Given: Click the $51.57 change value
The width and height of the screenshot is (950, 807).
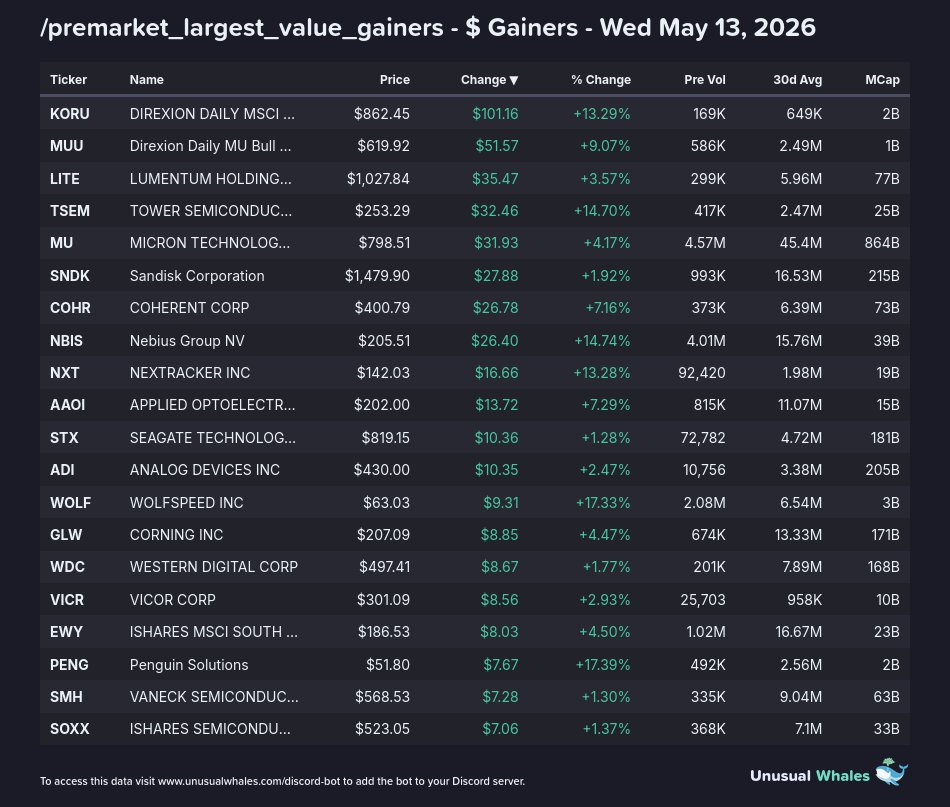Looking at the screenshot, I should point(497,146).
